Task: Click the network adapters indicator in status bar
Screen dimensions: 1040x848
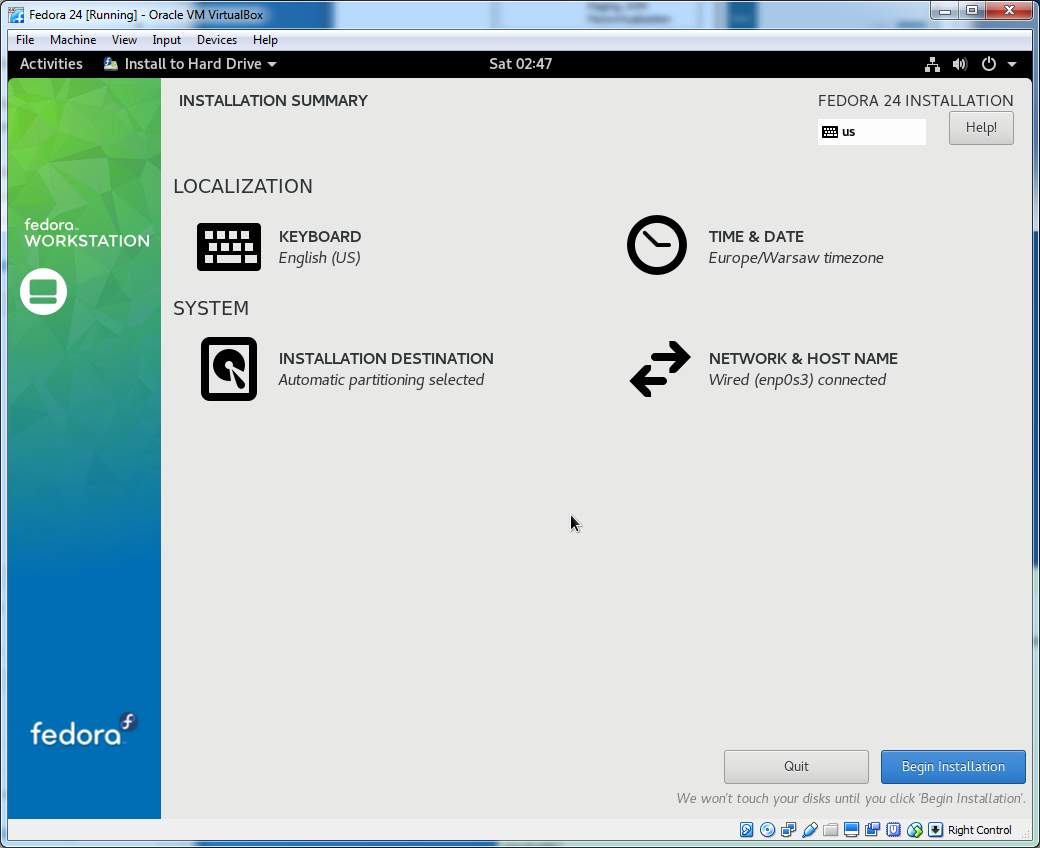Action: pyautogui.click(x=789, y=830)
